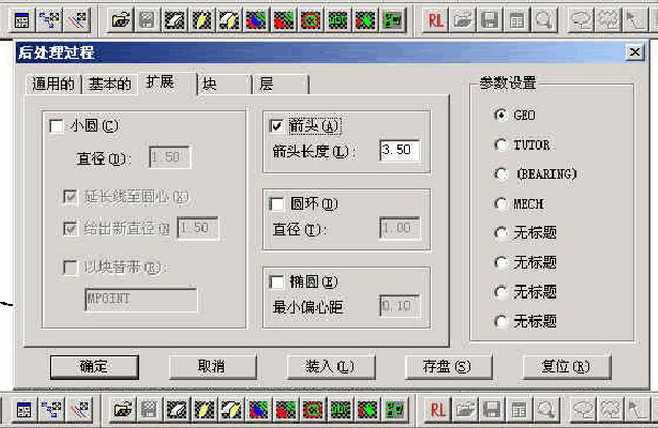Select the MECH radio button
The height and width of the screenshot is (428, 658).
501,204
